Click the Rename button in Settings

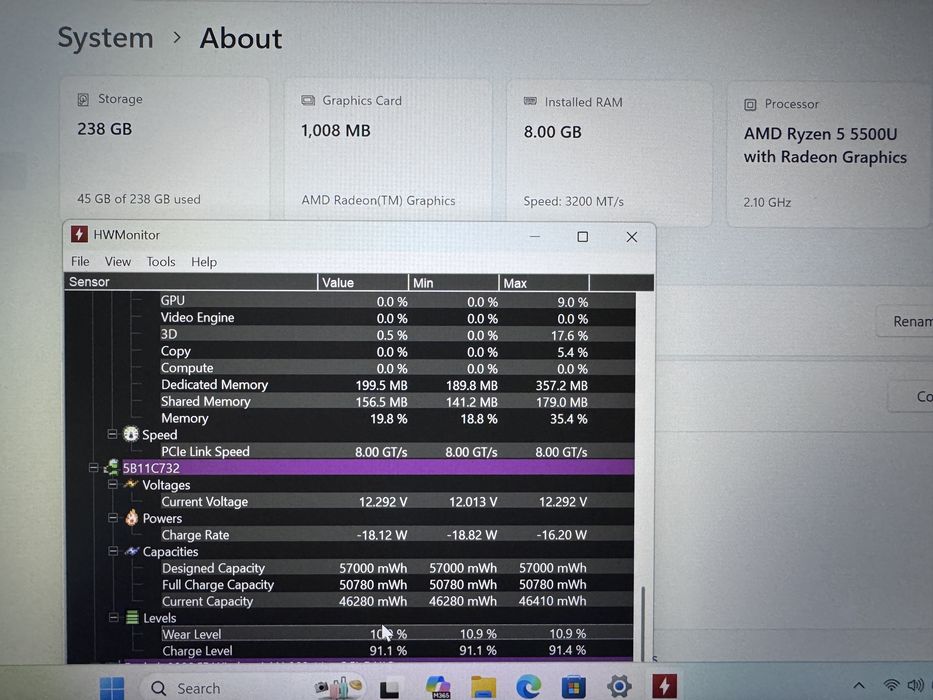coord(905,321)
